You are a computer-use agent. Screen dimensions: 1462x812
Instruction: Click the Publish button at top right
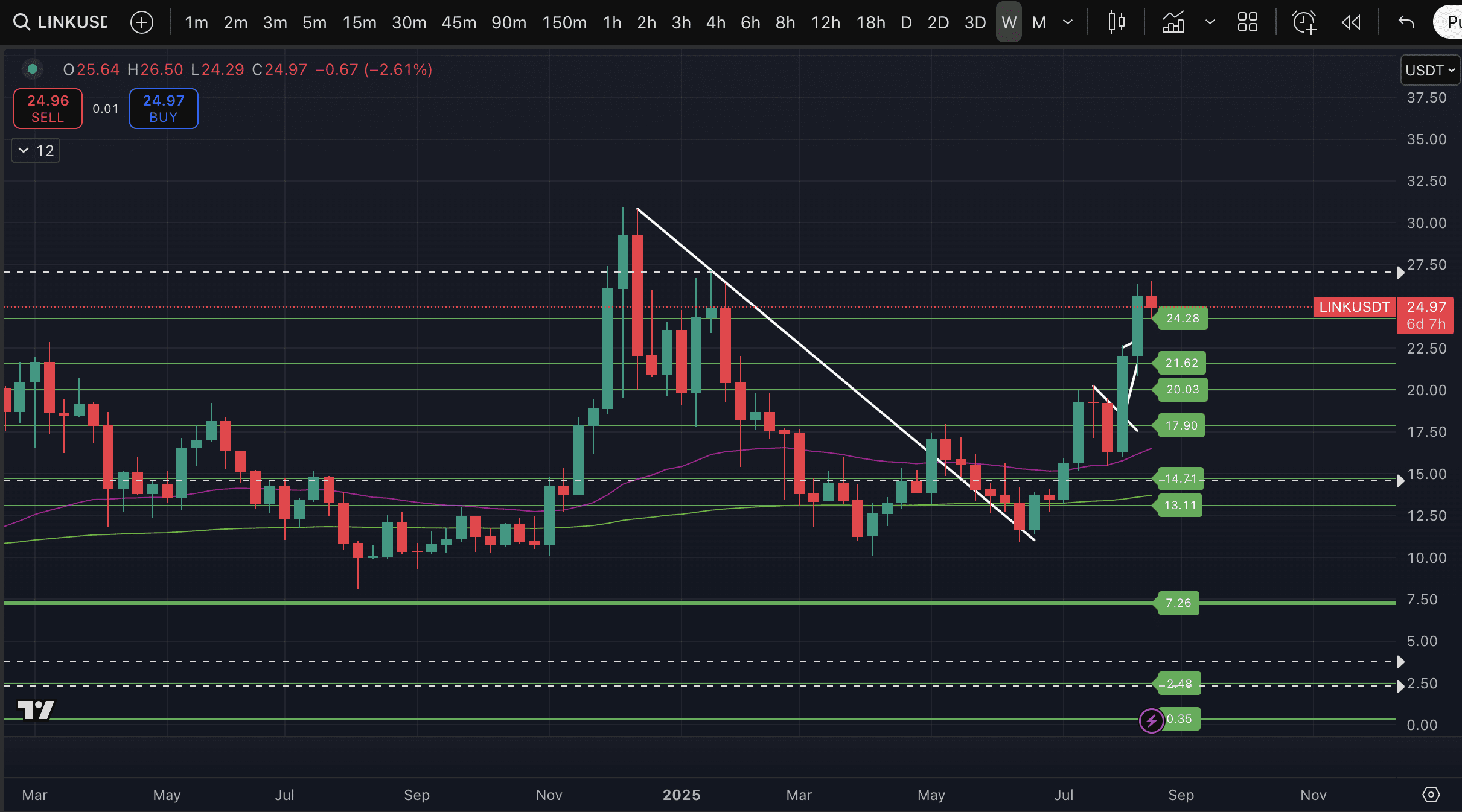(x=1449, y=22)
